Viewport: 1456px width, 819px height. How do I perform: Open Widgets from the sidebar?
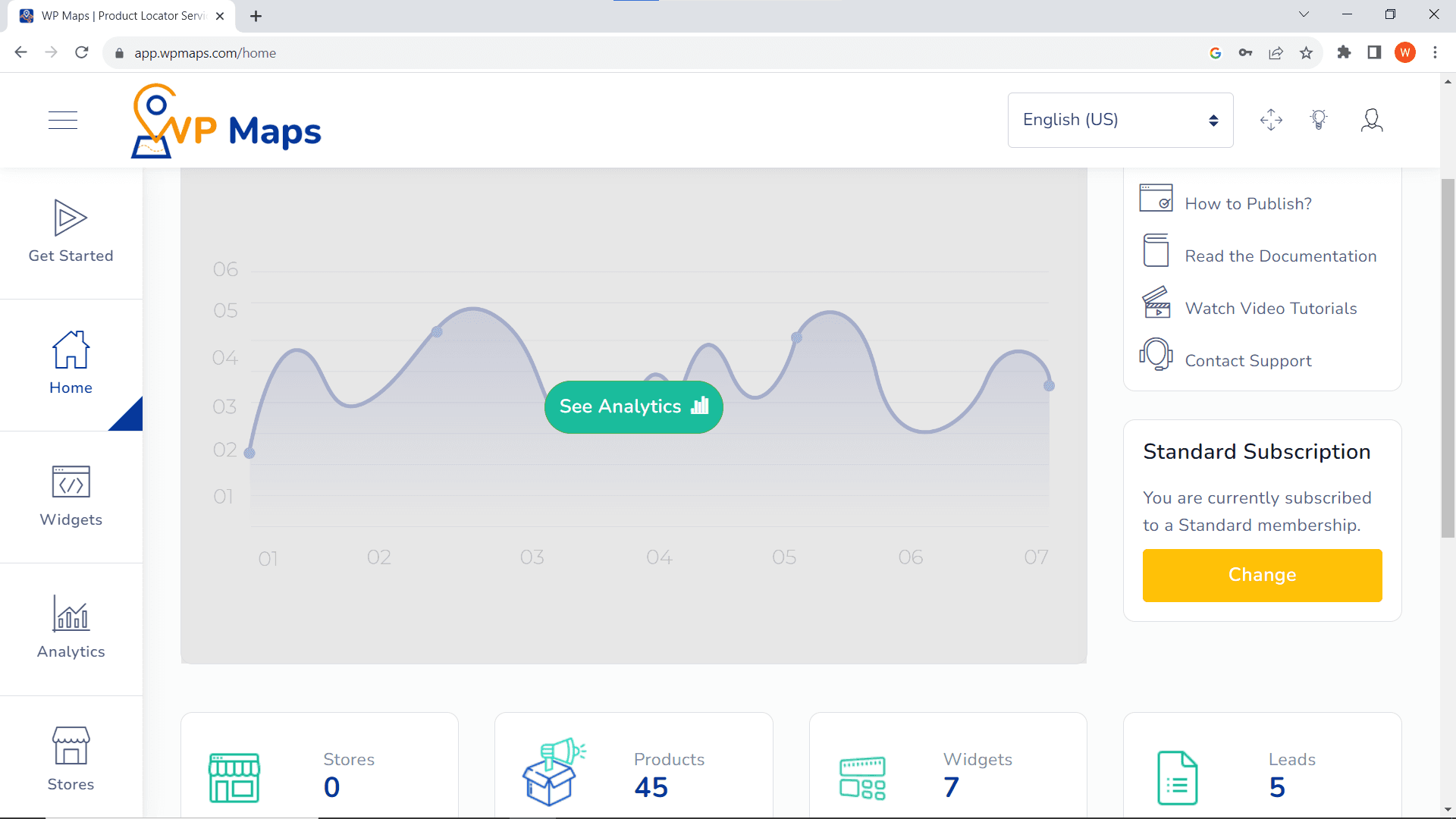click(x=71, y=496)
